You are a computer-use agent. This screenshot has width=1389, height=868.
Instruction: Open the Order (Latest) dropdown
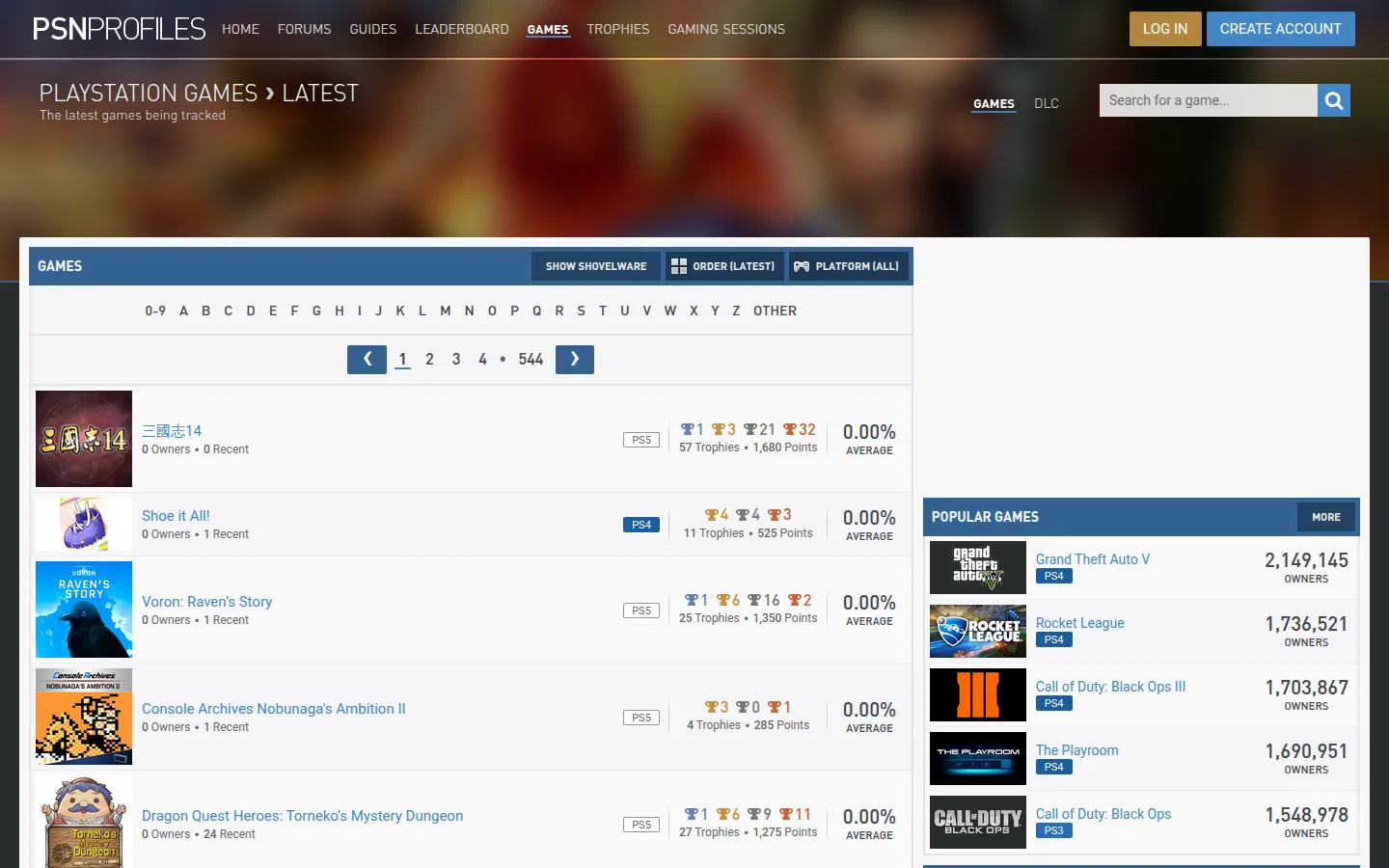[x=723, y=266]
